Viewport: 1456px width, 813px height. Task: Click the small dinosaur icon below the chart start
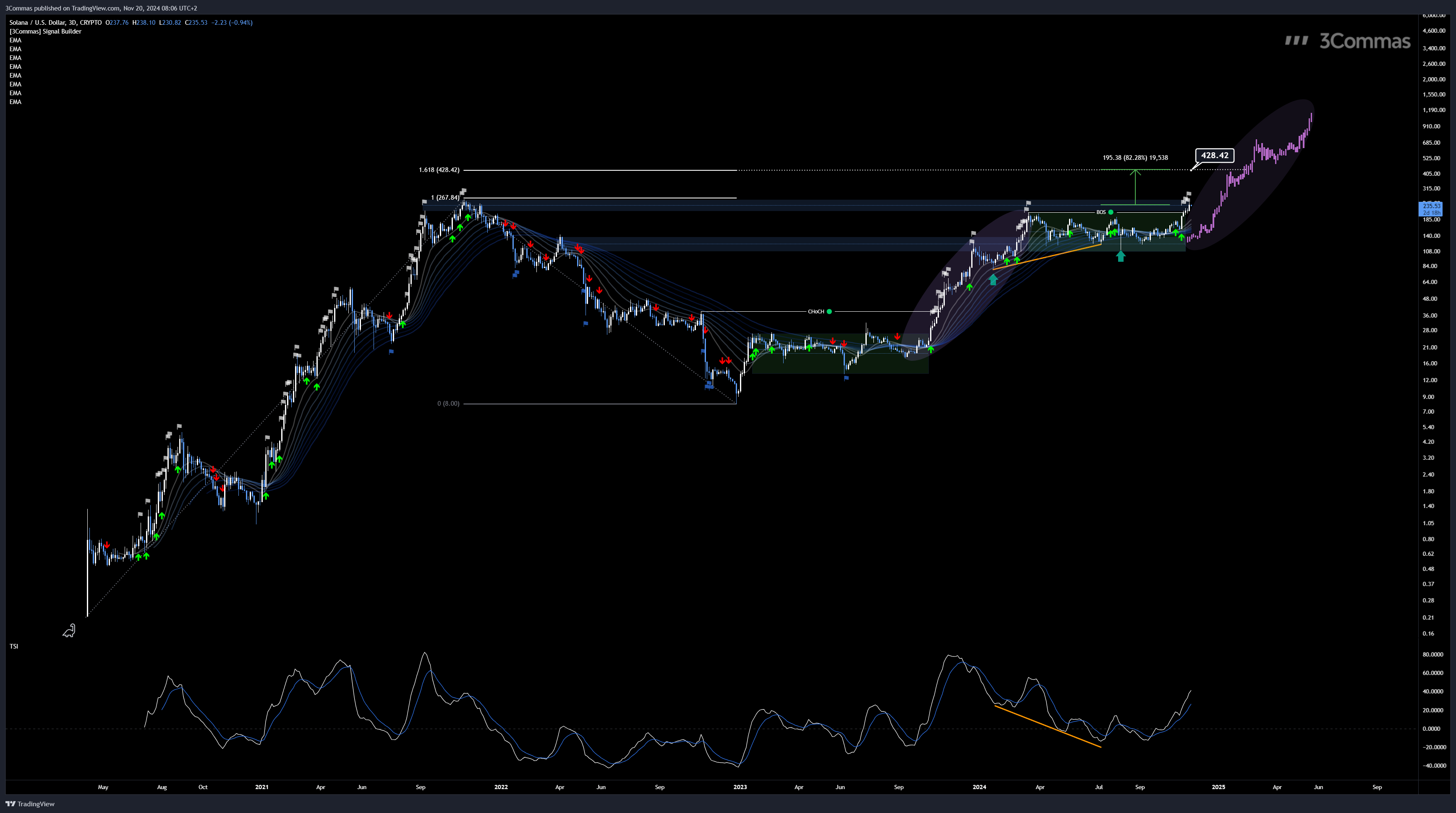(69, 631)
